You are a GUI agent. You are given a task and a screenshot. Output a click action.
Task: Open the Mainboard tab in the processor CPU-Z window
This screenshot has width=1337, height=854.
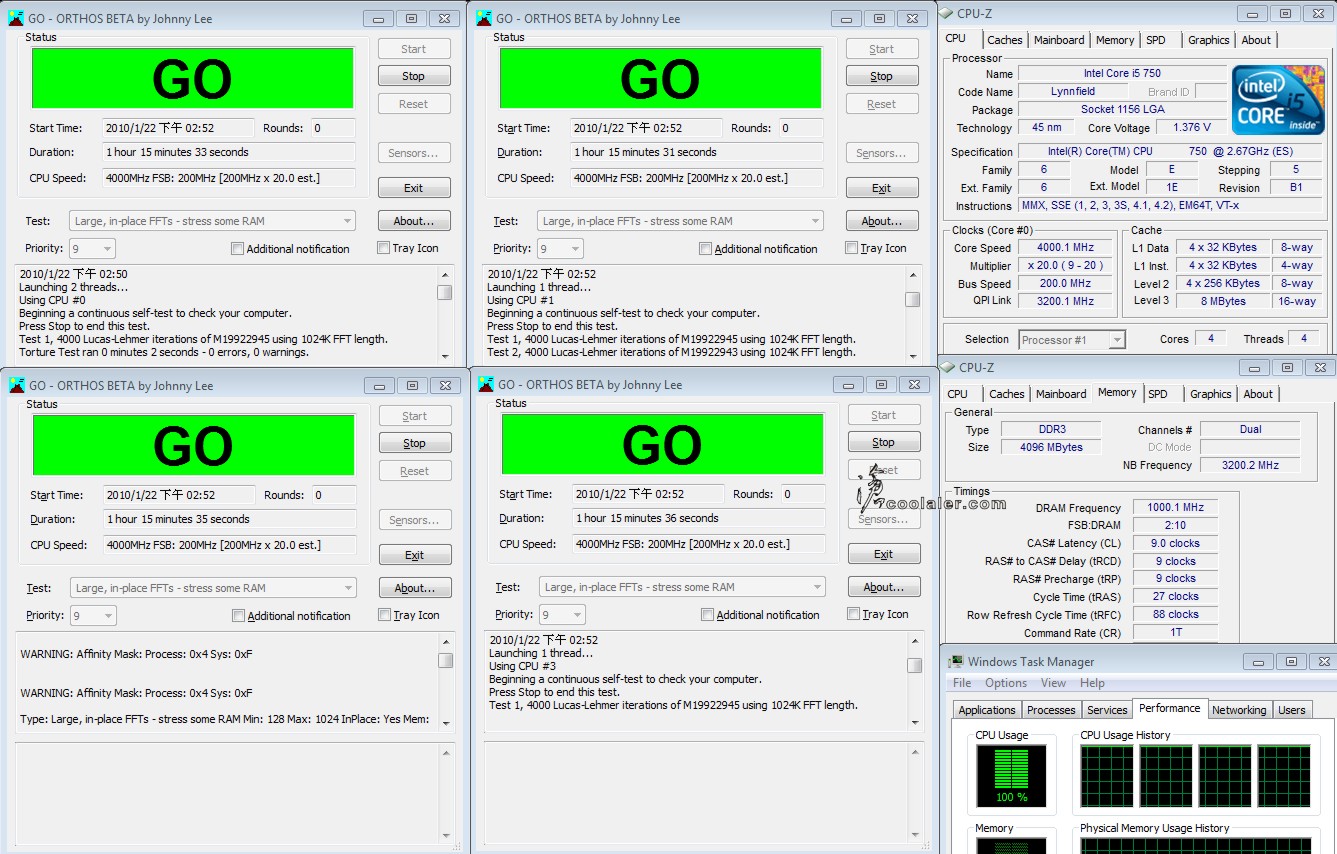tap(1059, 40)
